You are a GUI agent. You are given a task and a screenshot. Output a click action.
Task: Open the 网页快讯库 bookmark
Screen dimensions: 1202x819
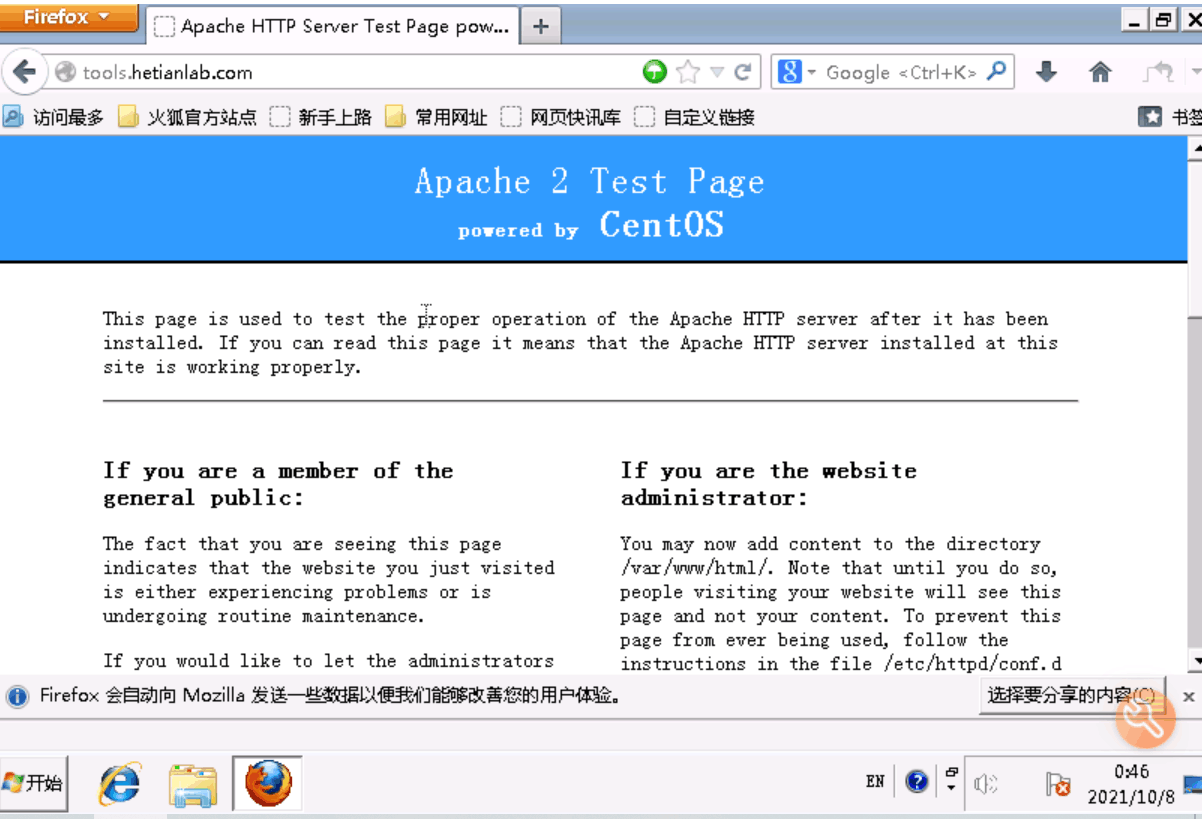coord(562,117)
